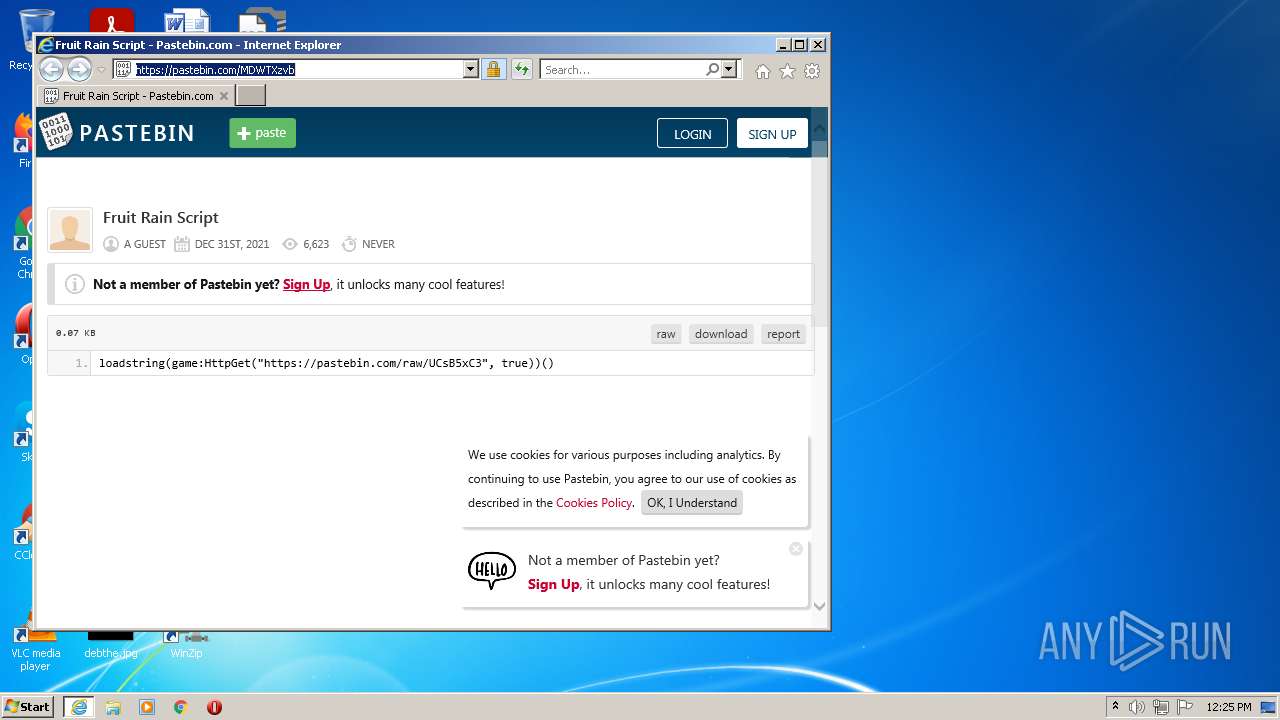The width and height of the screenshot is (1280, 720).
Task: Launch Chrome from taskbar
Action: point(181,707)
